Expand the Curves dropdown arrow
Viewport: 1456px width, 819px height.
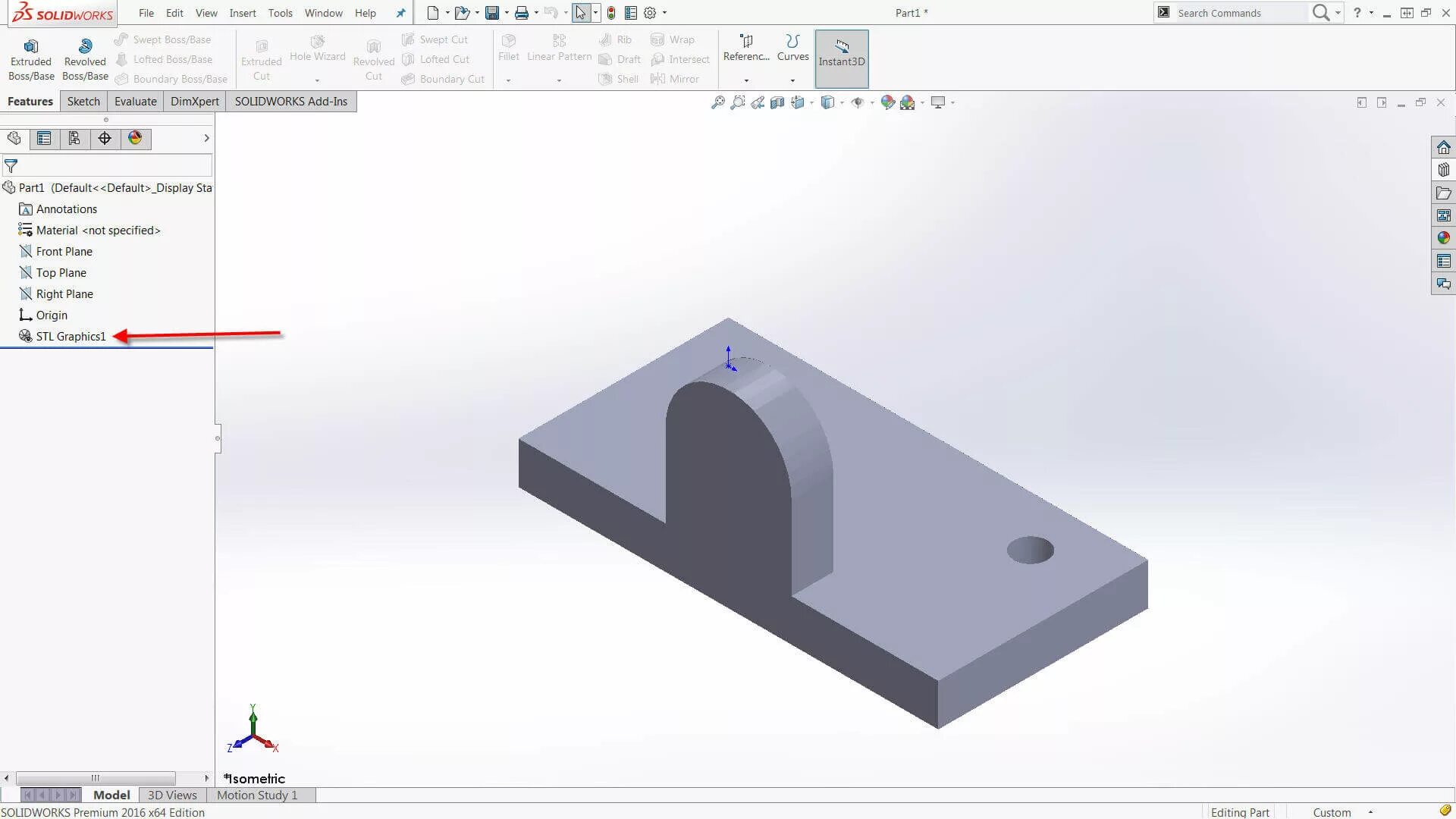[792, 80]
